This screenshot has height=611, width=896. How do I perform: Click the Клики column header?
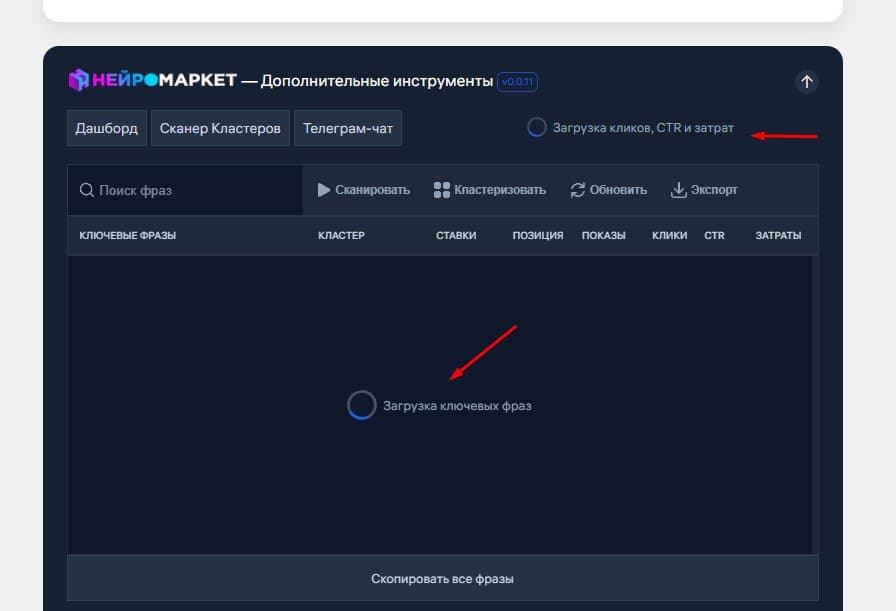(670, 235)
